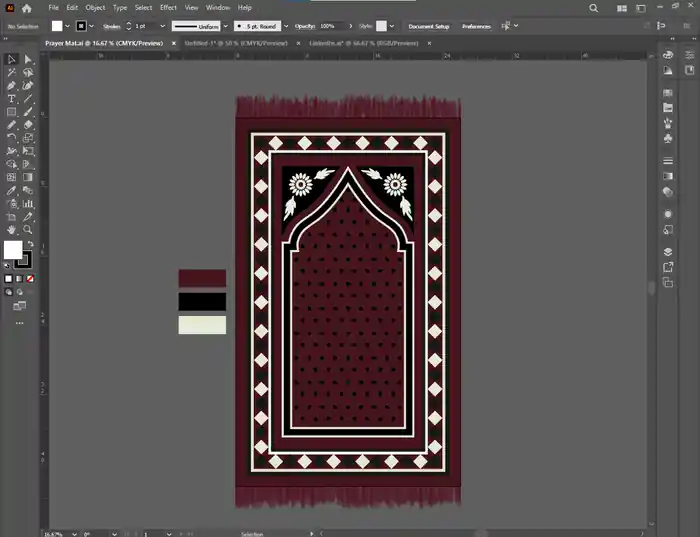Select the Direct Selection tool
Screen dimensions: 700x537
click(28, 59)
